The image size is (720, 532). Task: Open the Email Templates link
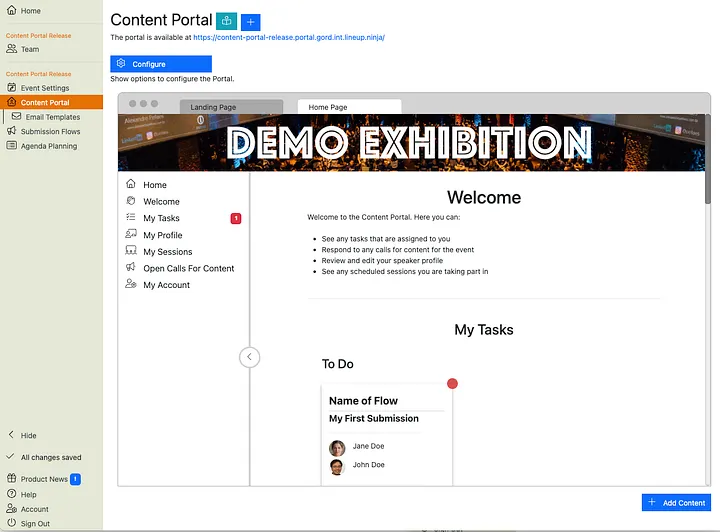[53, 117]
